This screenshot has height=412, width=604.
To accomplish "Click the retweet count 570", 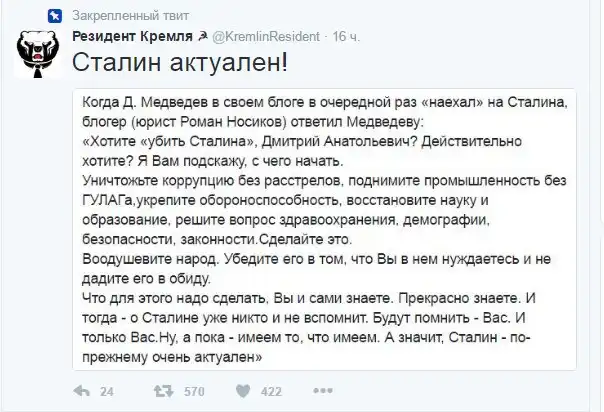I will [195, 392].
